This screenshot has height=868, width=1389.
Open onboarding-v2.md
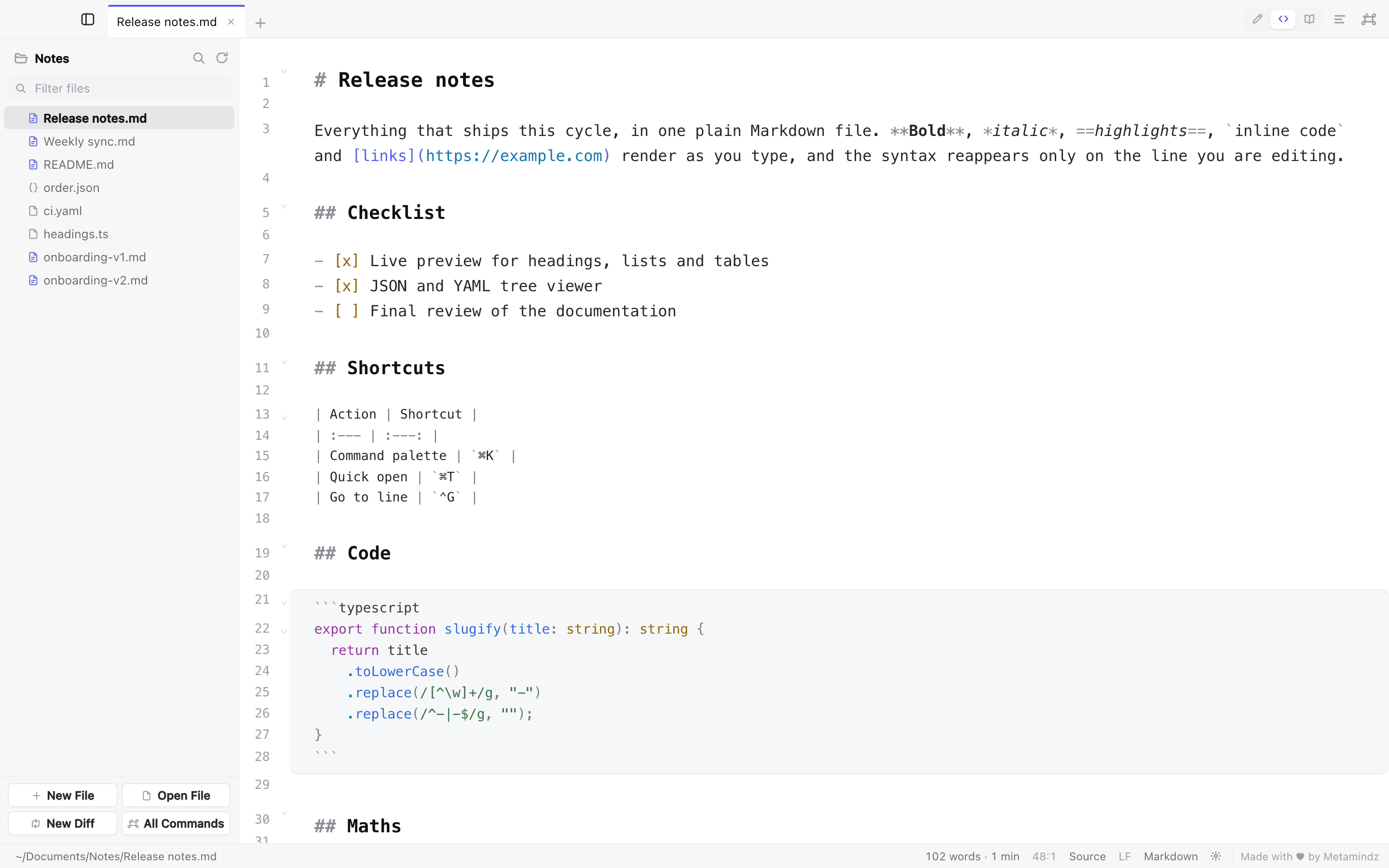point(119,280)
